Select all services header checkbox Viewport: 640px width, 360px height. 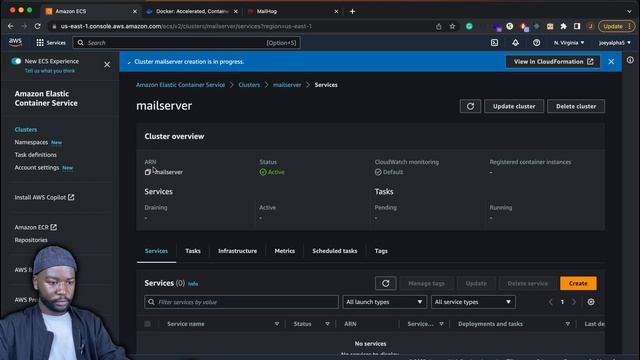[x=147, y=324]
